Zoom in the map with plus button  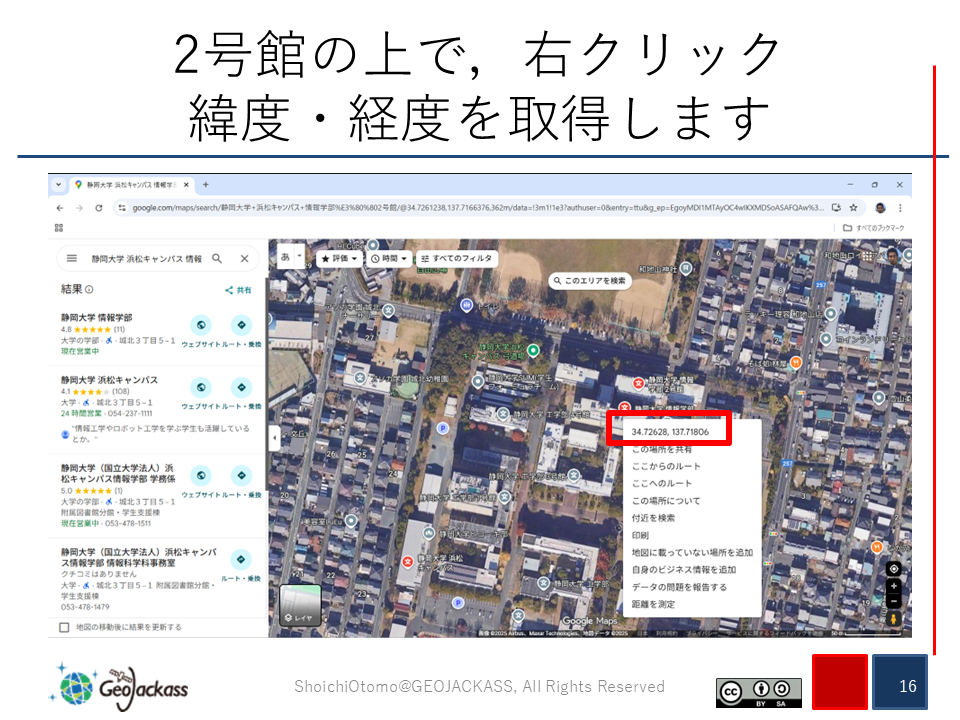(893, 586)
